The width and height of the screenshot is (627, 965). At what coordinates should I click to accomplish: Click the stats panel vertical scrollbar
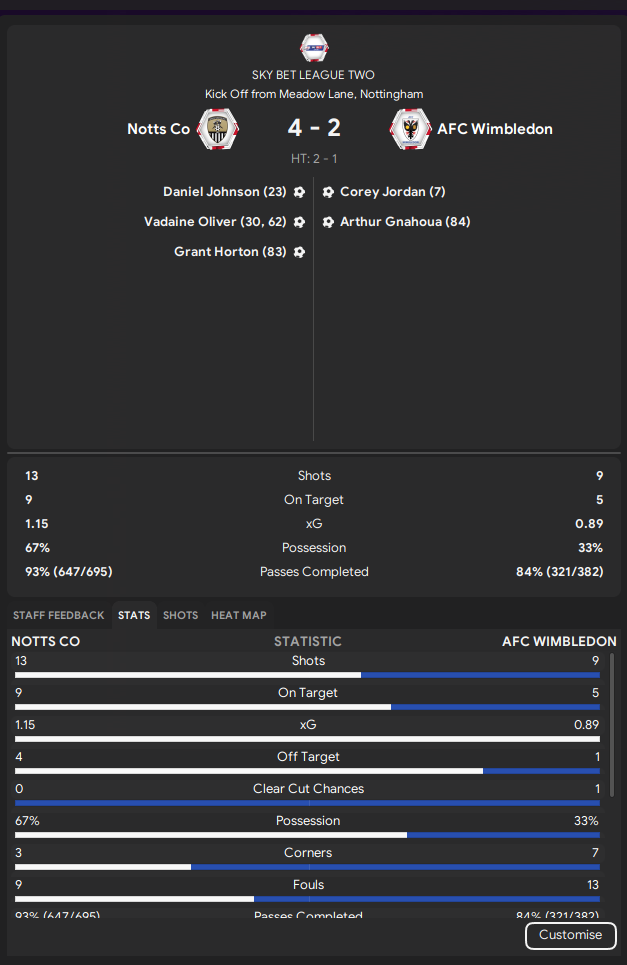coord(612,726)
